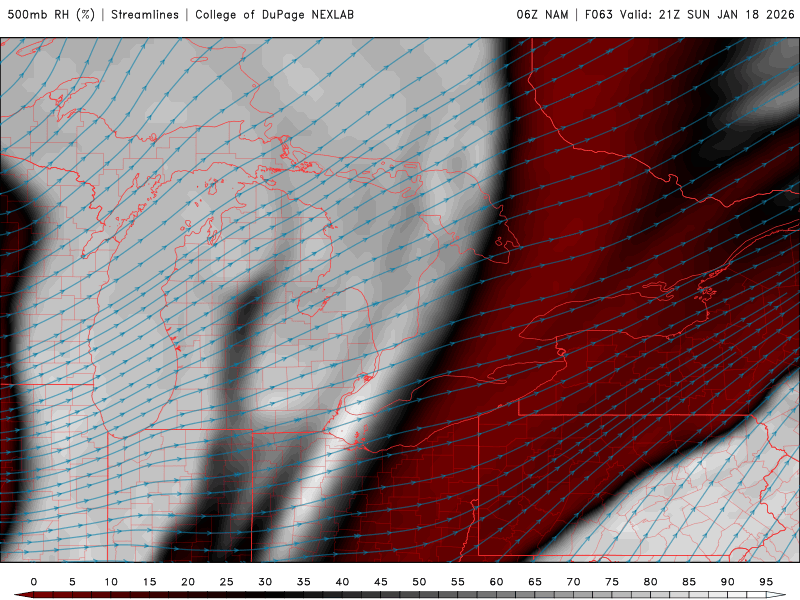Viewport: 800px width, 600px height.
Task: Click the '60' value on the legend
Action: (x=496, y=582)
